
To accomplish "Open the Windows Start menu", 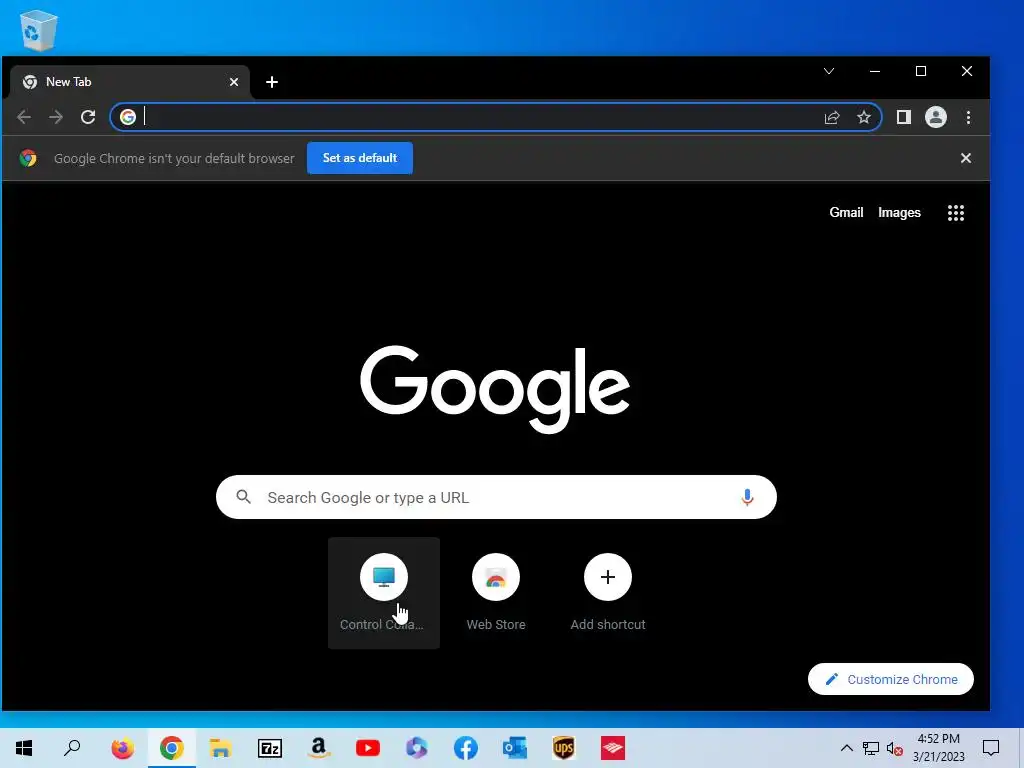I will pos(24,748).
